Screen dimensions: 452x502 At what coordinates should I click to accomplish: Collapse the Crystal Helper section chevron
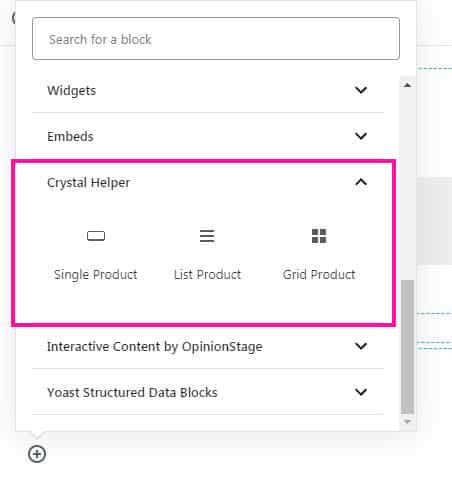361,182
